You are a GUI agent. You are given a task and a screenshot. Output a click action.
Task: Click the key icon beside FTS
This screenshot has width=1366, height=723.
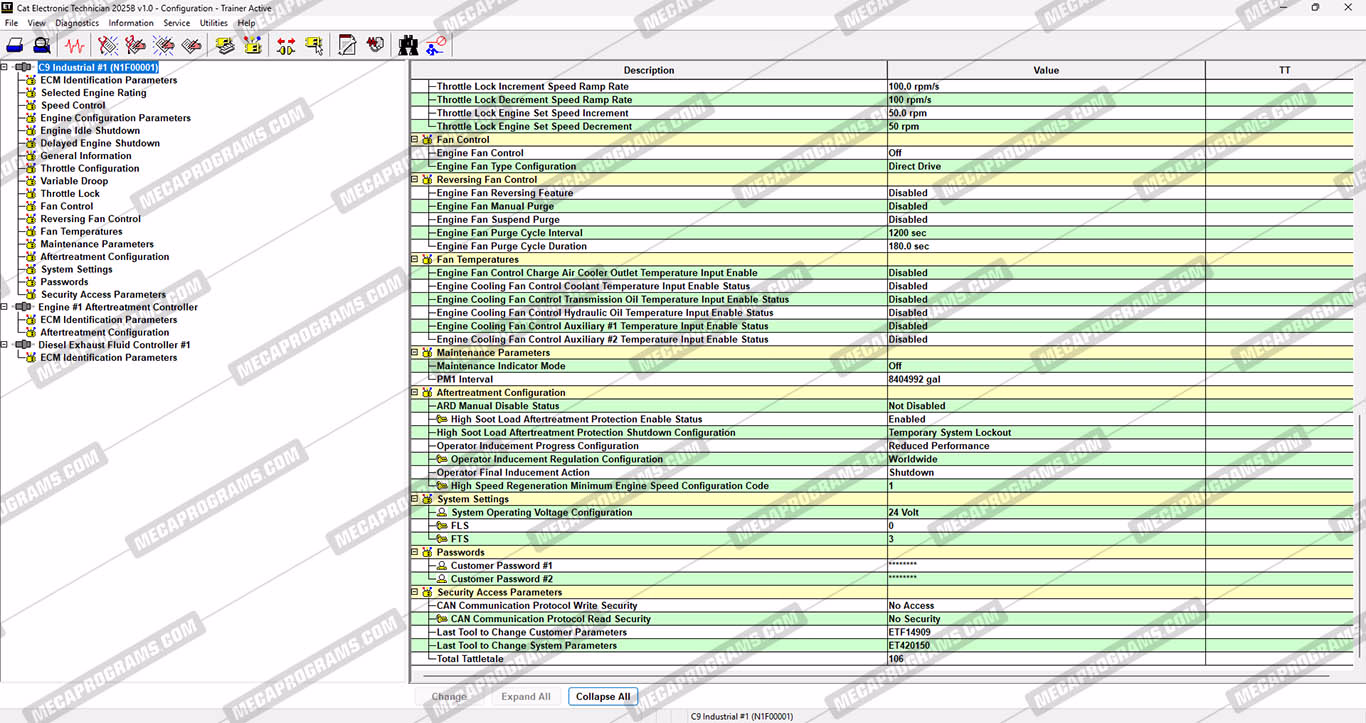tap(443, 539)
